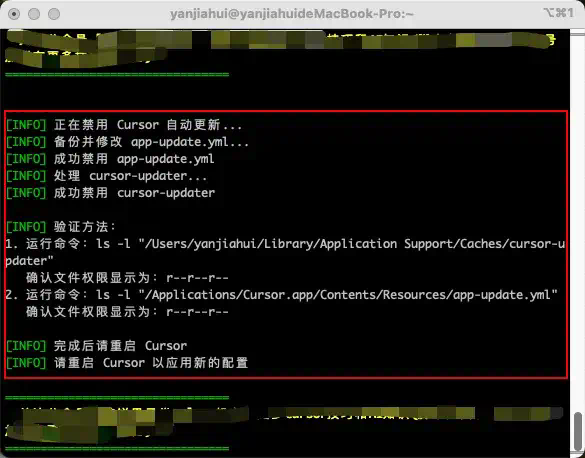Click the terminal window close button
The height and width of the screenshot is (458, 585).
point(14,14)
